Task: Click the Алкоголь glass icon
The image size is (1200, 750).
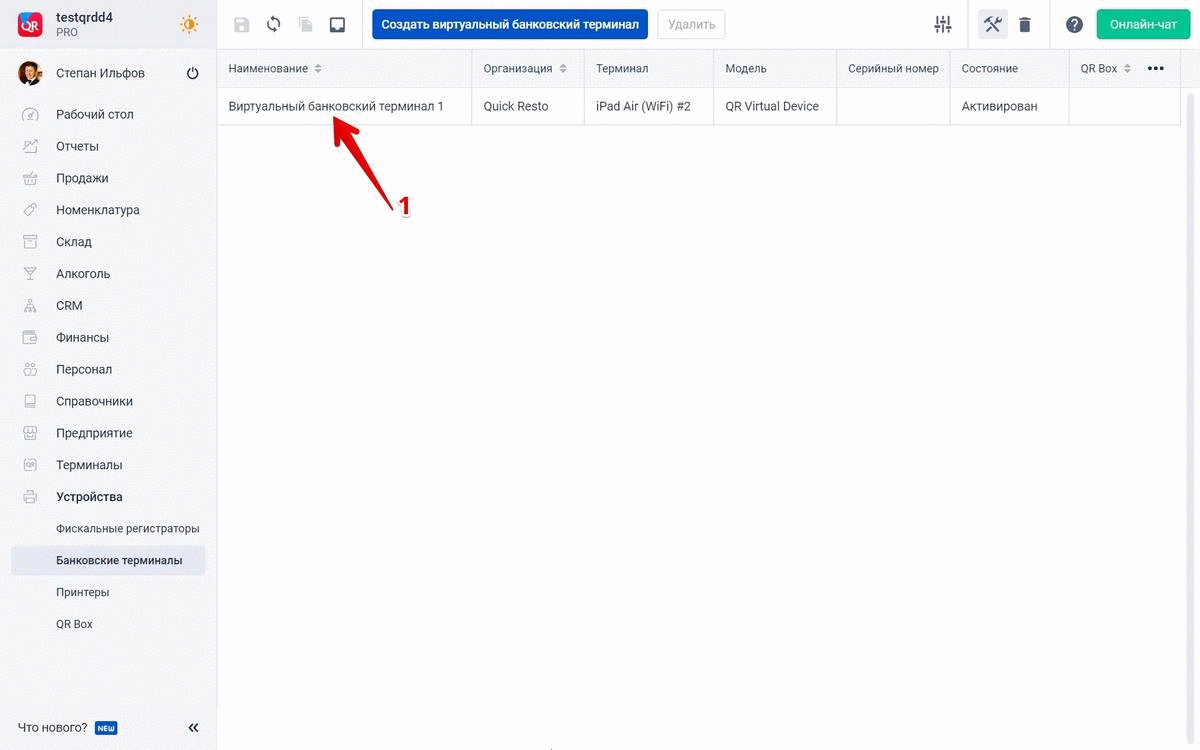Action: tap(30, 274)
